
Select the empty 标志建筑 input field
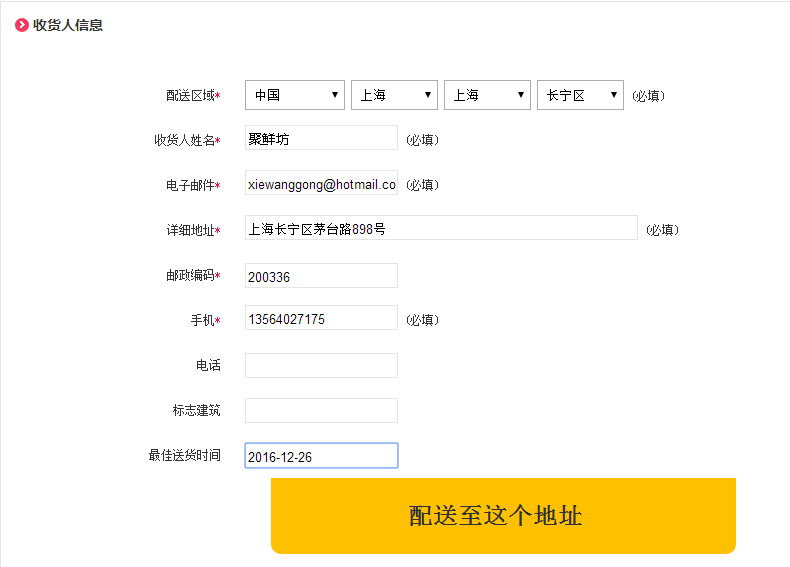[x=321, y=410]
